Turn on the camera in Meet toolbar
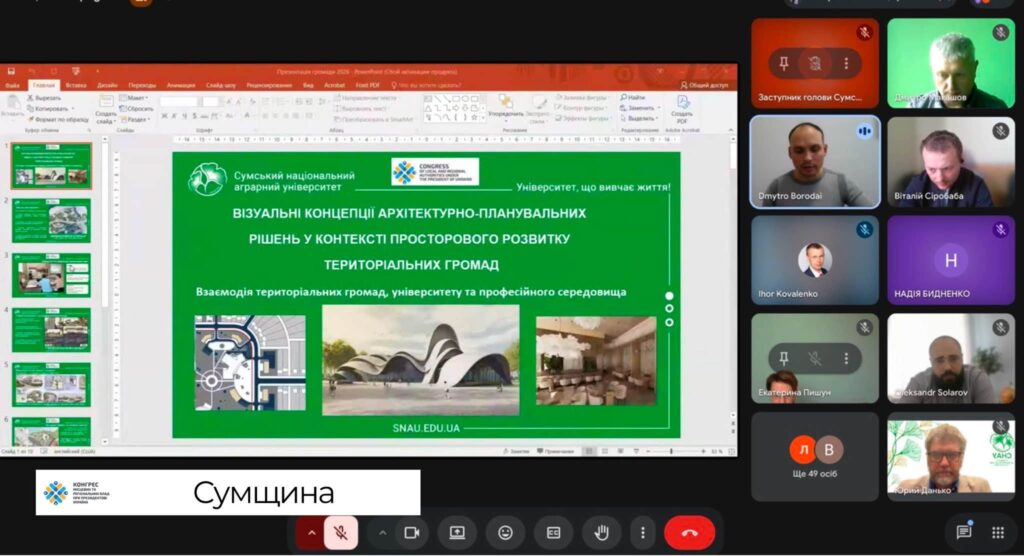The image size is (1024, 556). pyautogui.click(x=411, y=533)
